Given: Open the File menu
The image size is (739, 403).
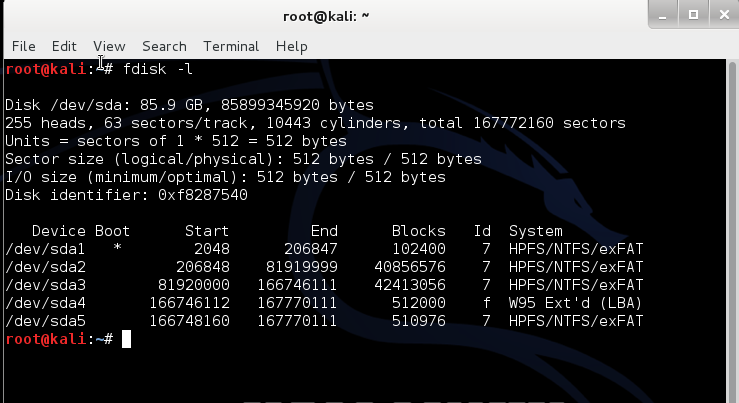Looking at the screenshot, I should 24,46.
